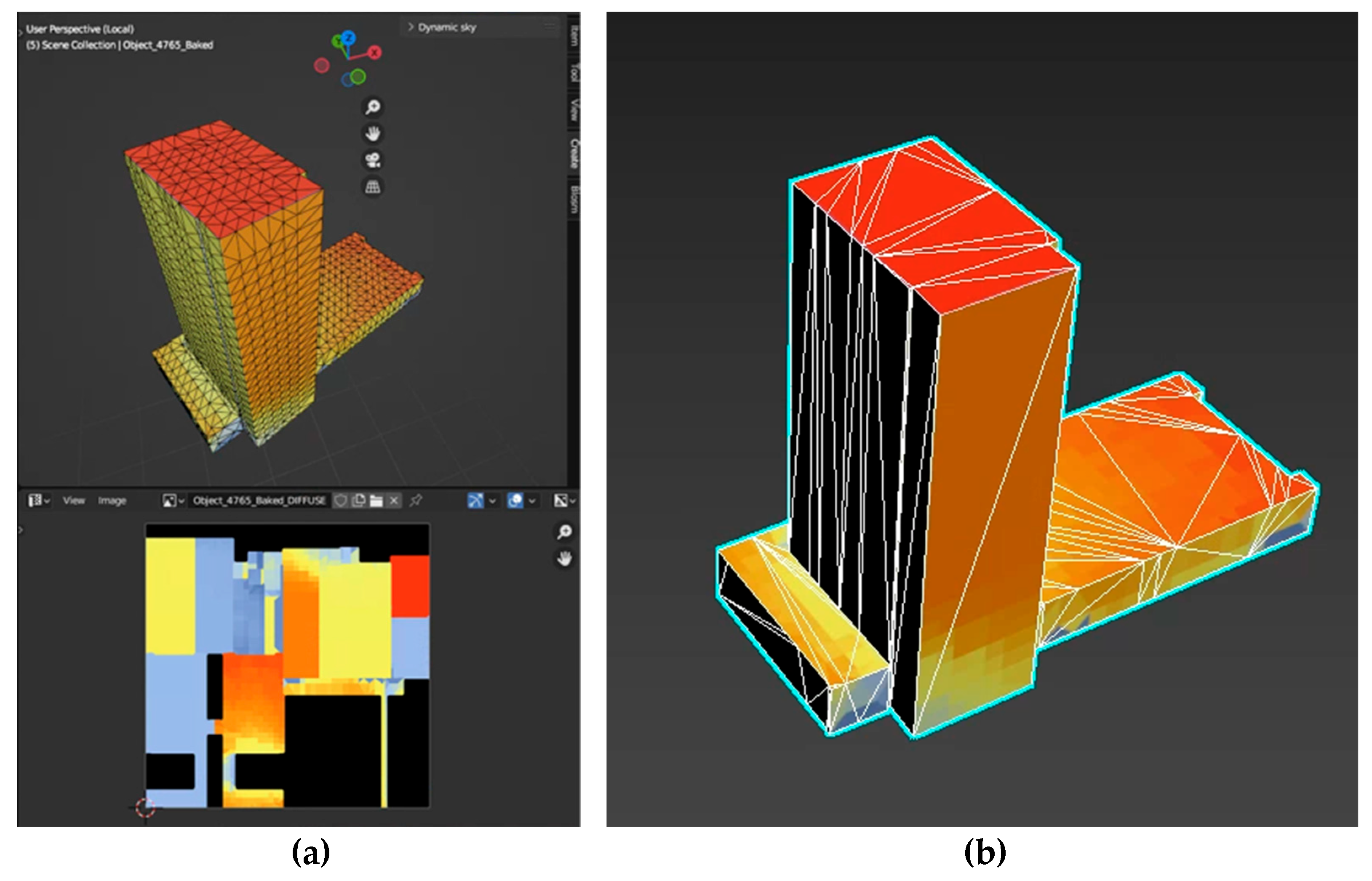The image size is (1372, 881).
Task: Toggle the camera view icon
Action: click(373, 160)
